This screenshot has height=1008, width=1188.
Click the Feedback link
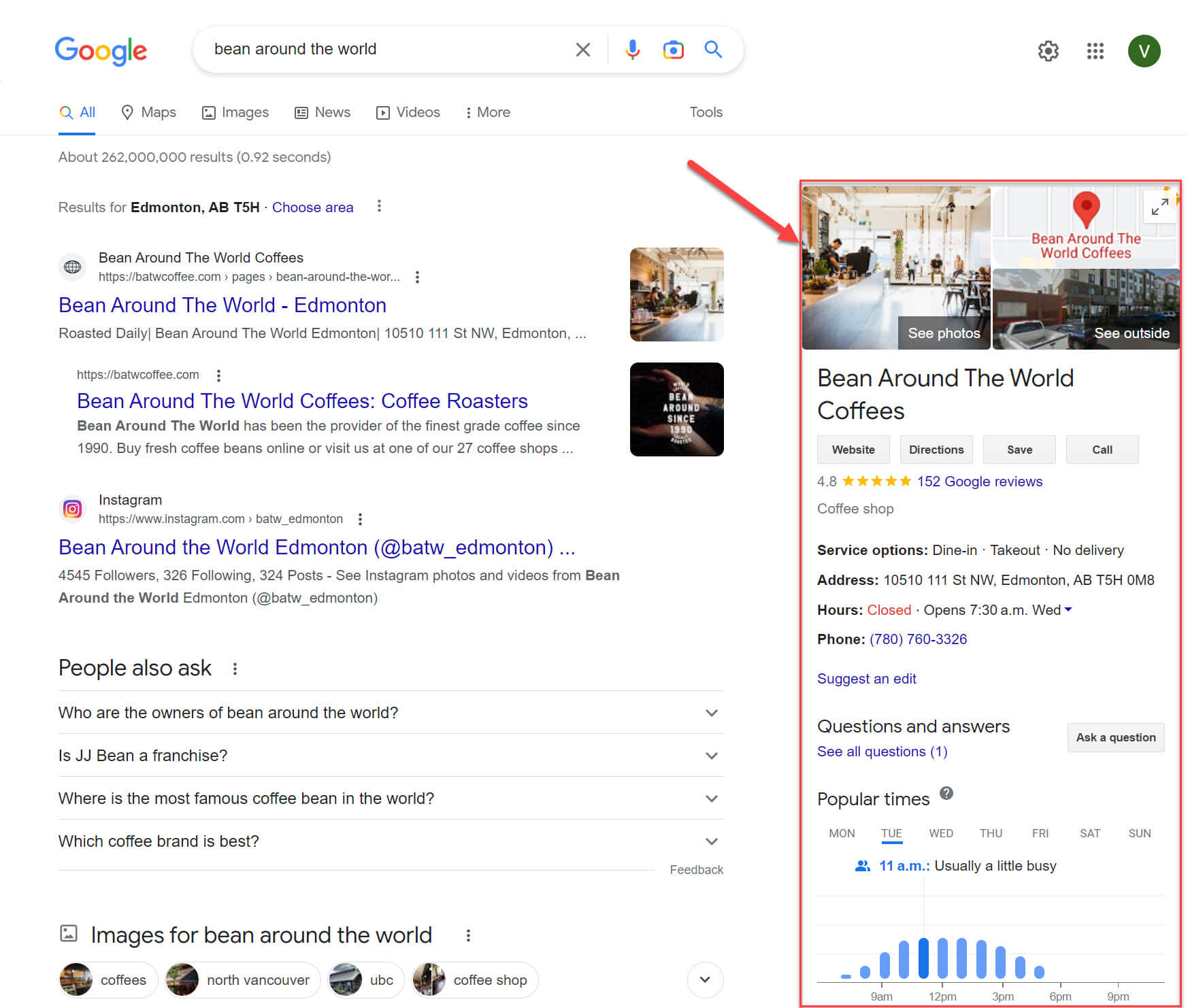[x=696, y=870]
